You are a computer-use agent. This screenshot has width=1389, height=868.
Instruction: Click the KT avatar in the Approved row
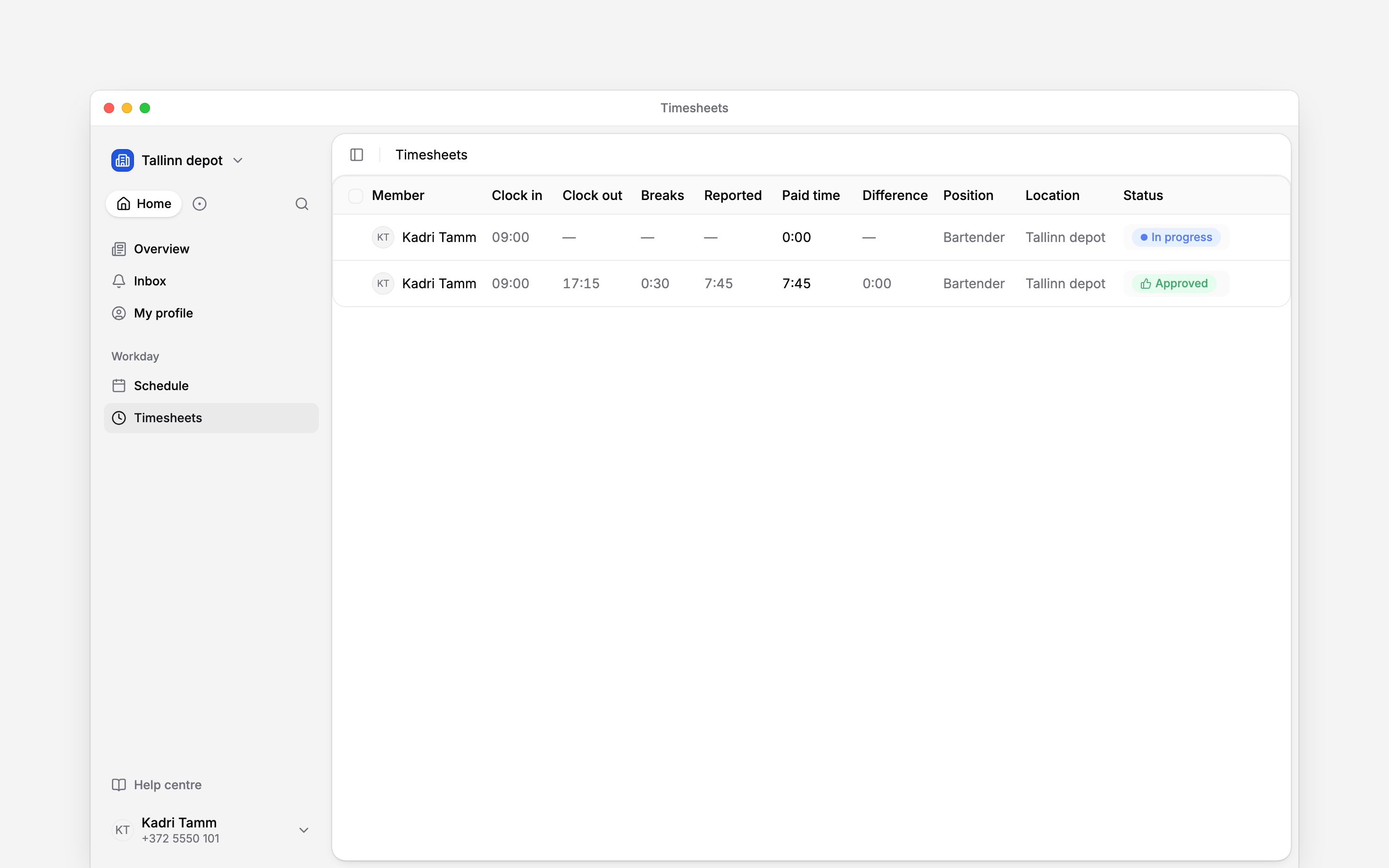pyautogui.click(x=383, y=284)
